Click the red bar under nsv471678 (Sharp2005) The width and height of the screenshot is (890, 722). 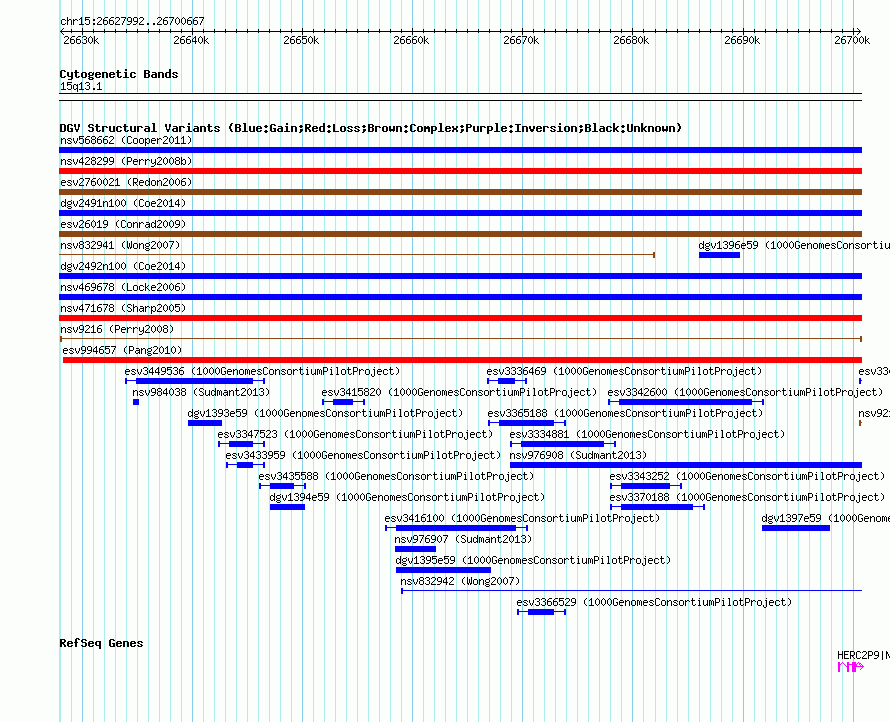click(x=460, y=318)
